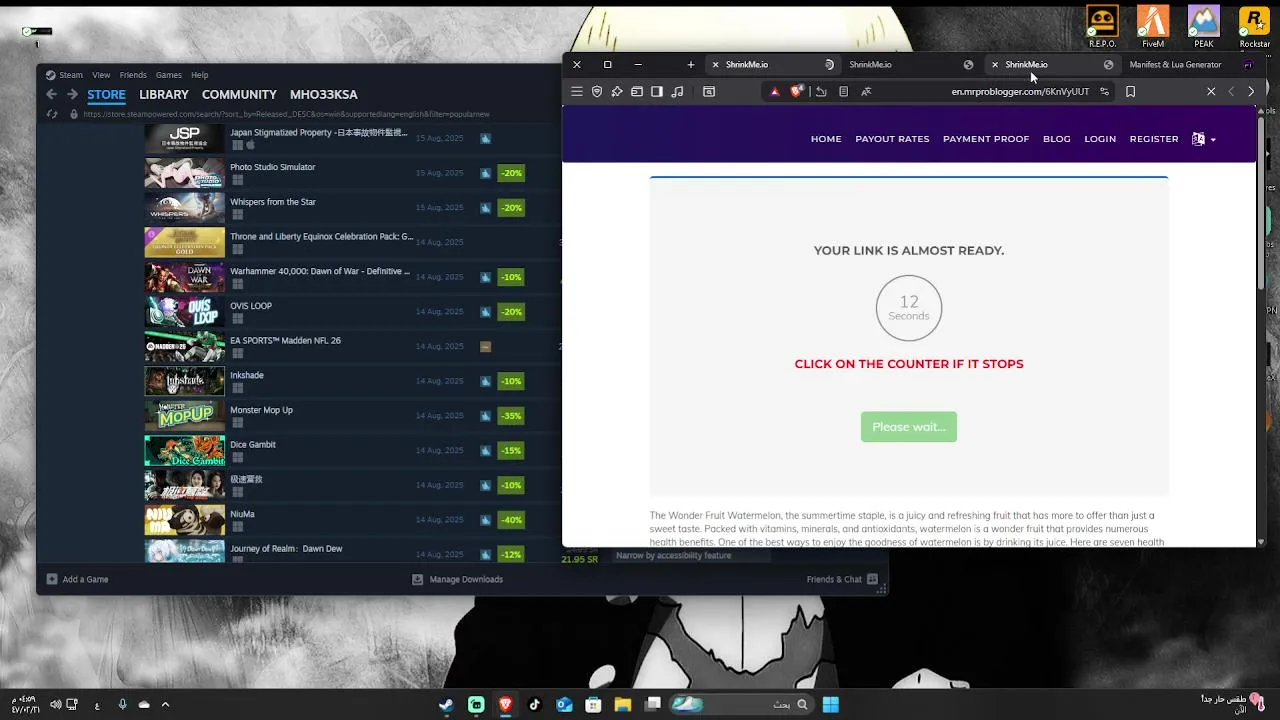Open the Games menu in Steam
Viewport: 1280px width, 720px height.
coord(168,75)
